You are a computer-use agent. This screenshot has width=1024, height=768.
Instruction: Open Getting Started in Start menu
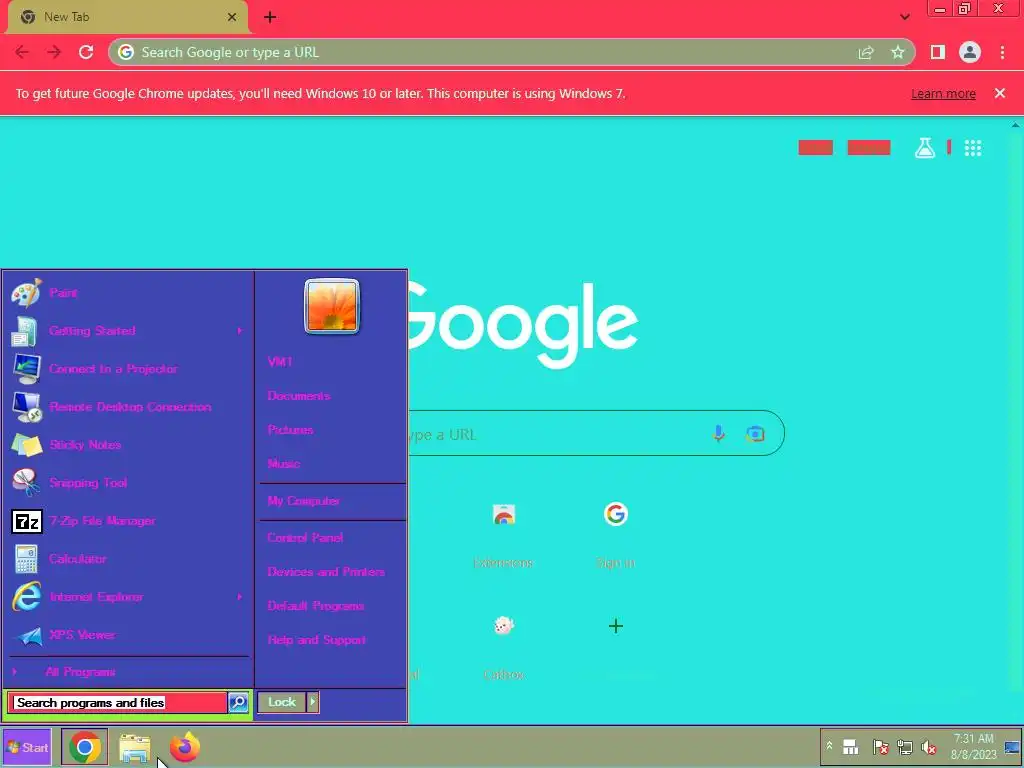128,330
